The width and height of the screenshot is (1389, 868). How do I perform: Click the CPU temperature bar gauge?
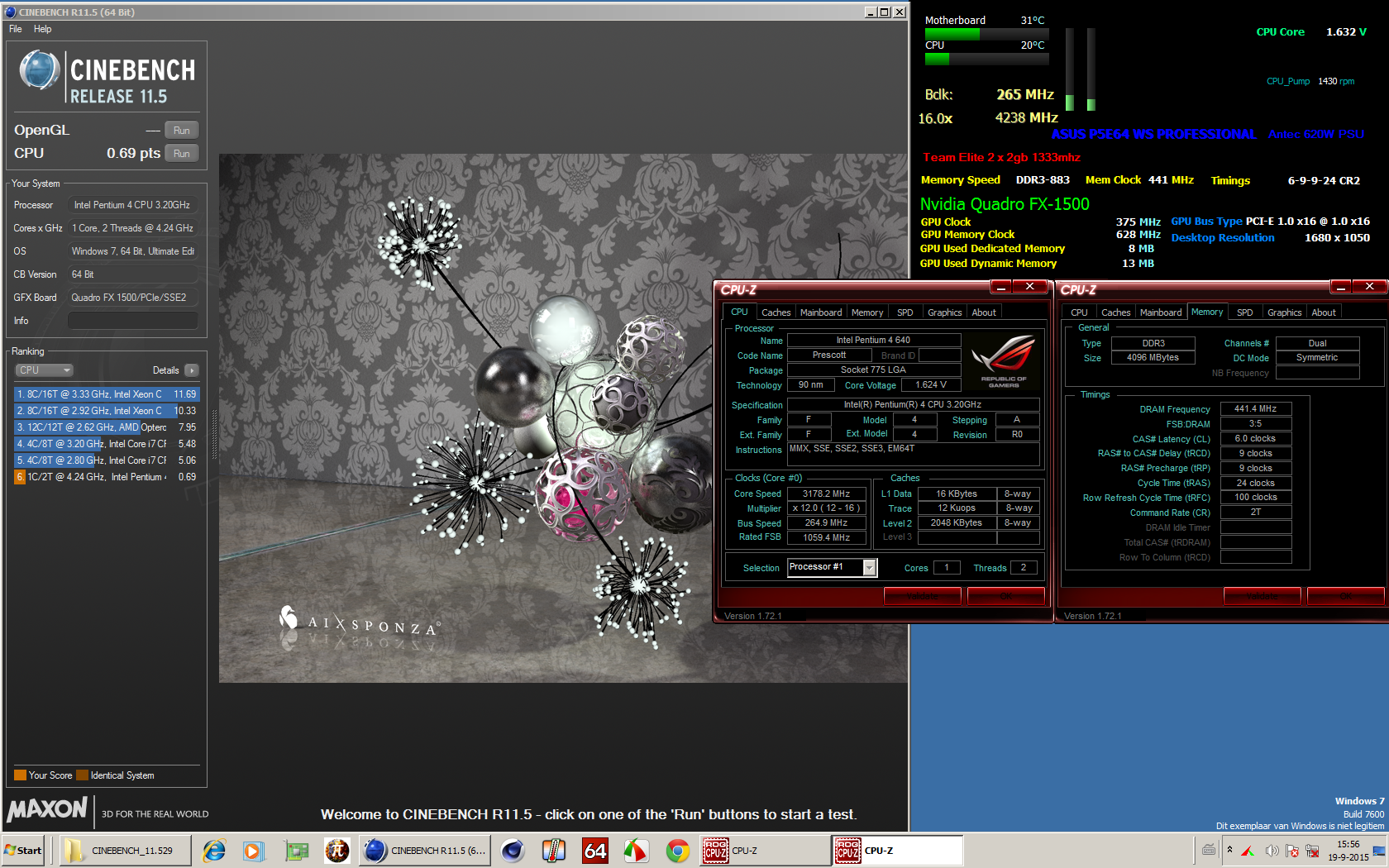point(986,59)
